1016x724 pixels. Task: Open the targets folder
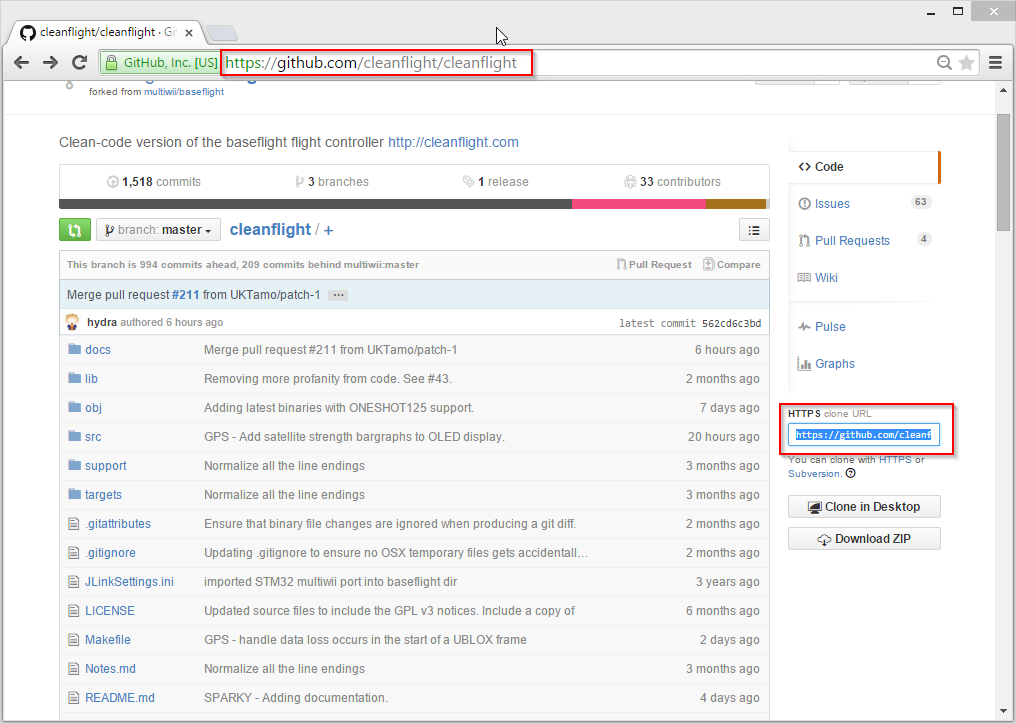(103, 495)
